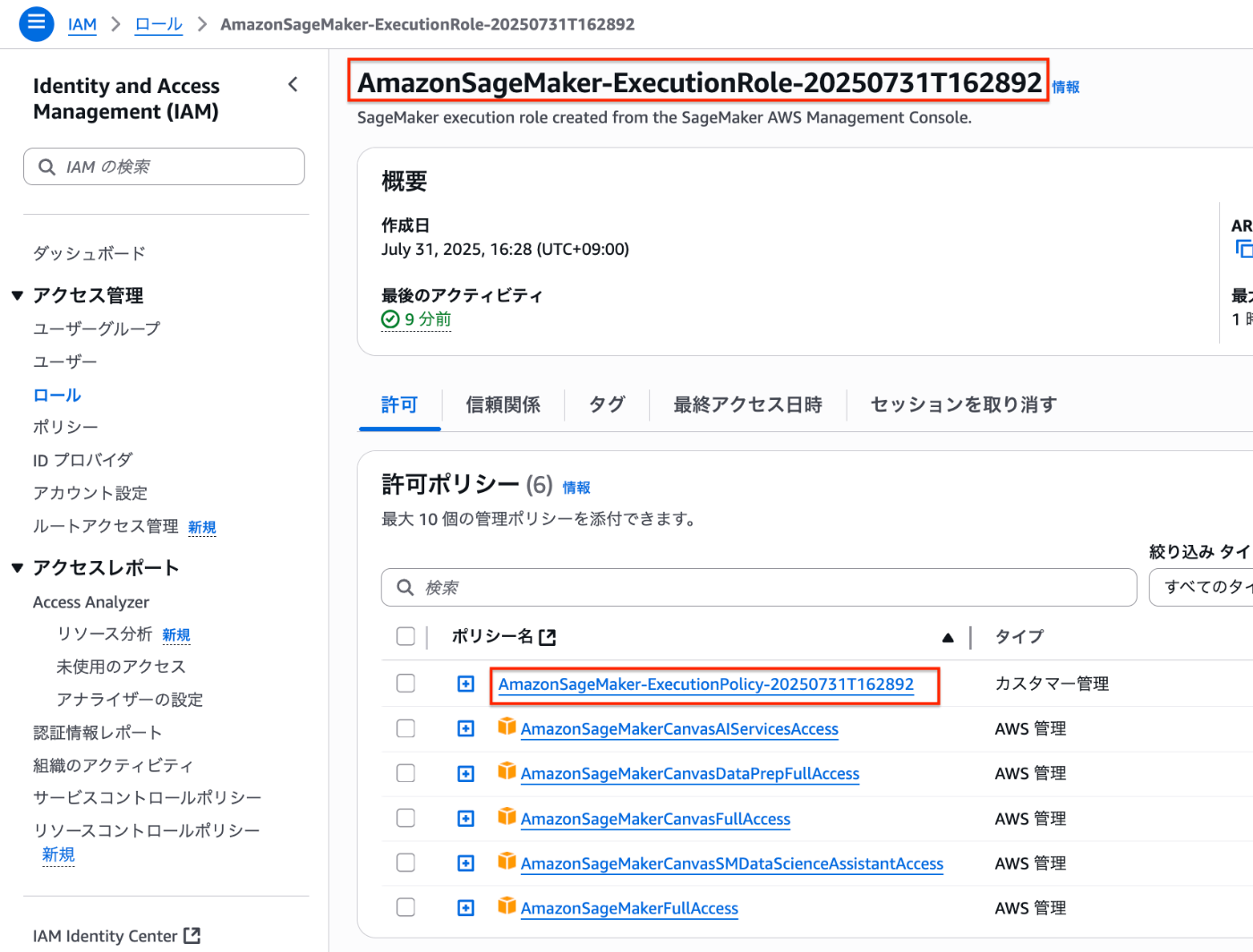Image resolution: width=1253 pixels, height=952 pixels.
Task: Click the orange box icon of AmazonSageMakerCanvasDataPrepFullAccess
Action: 507,771
